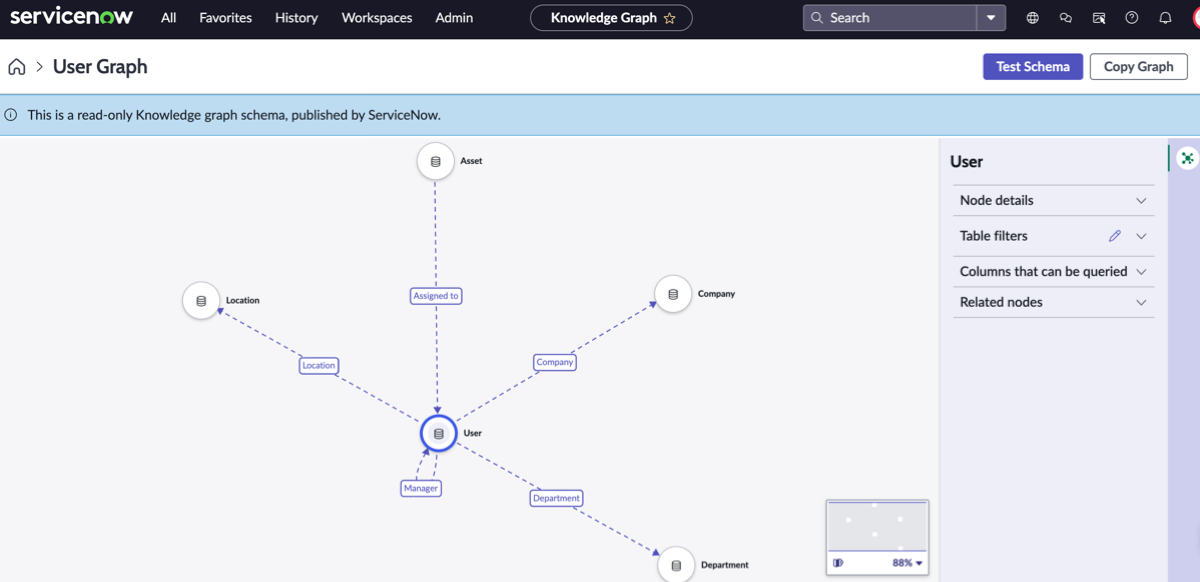Click the 'User' panel heading
Screen dimensions: 1200x582
coord(966,162)
